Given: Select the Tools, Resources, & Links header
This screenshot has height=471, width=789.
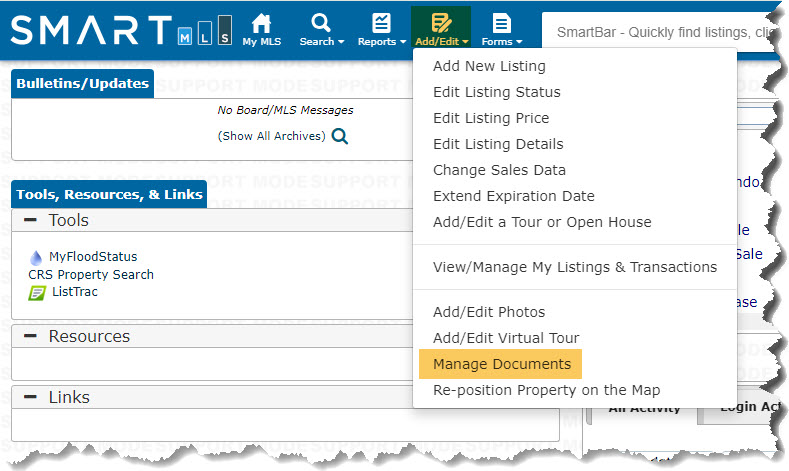Looking at the screenshot, I should (109, 194).
